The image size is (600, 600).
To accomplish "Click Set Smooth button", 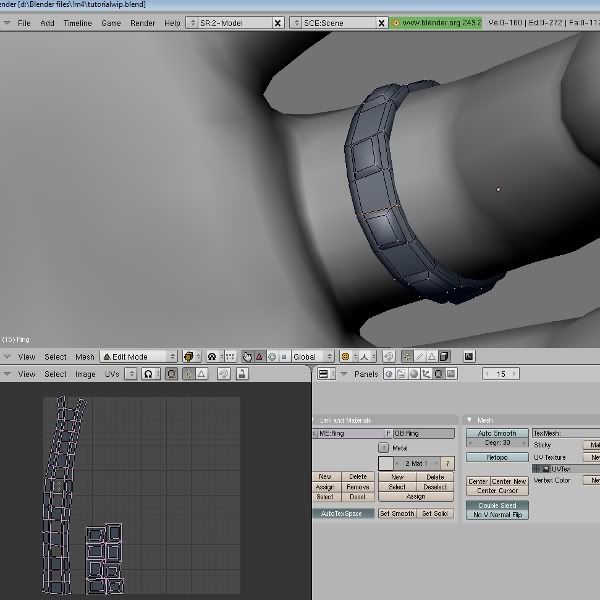I will (397, 514).
